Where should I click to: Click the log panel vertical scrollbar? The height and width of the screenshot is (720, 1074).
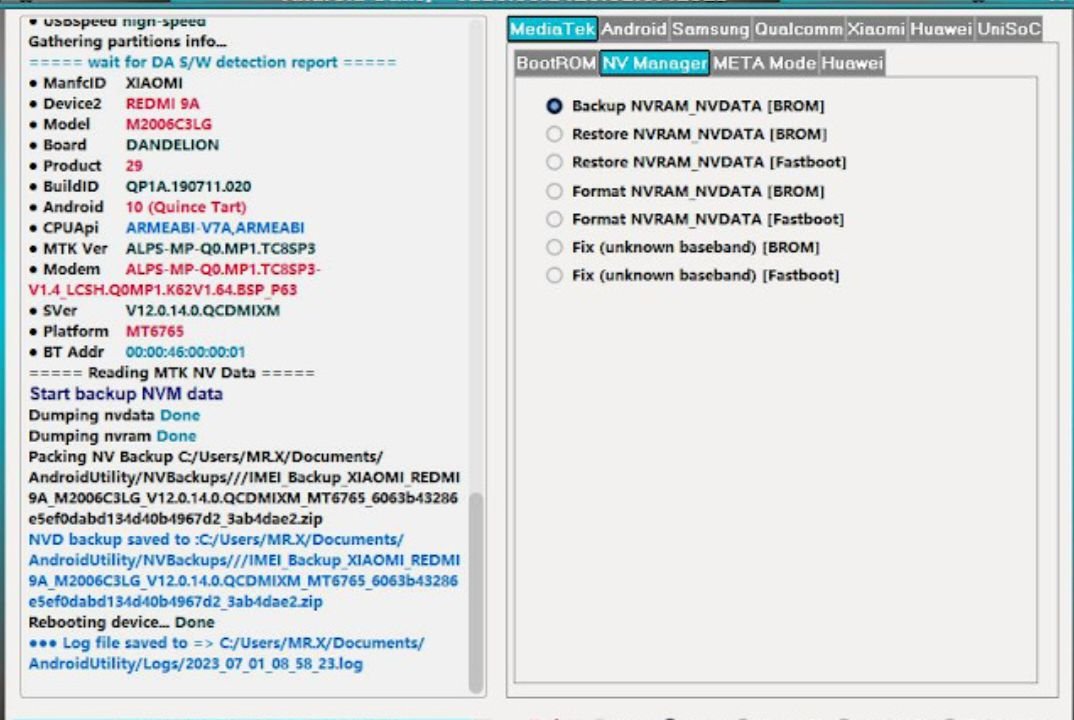coord(476,593)
